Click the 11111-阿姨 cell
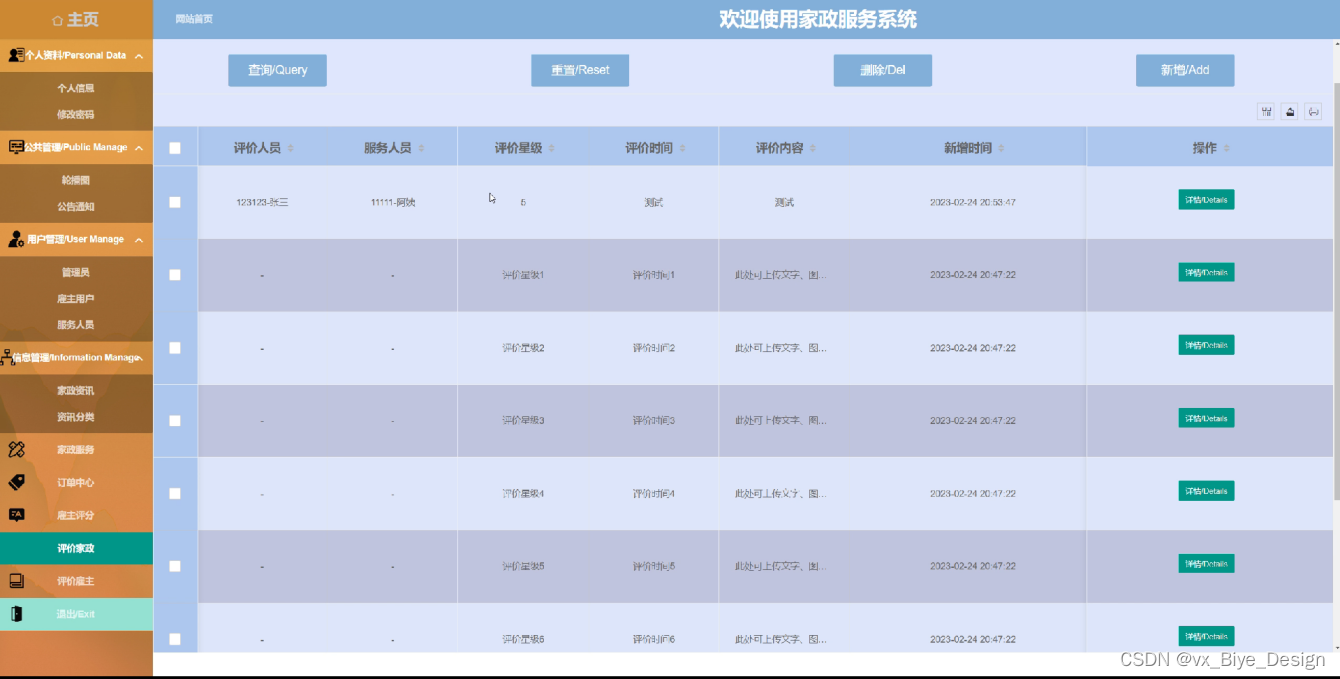This screenshot has width=1340, height=679. tap(393, 202)
